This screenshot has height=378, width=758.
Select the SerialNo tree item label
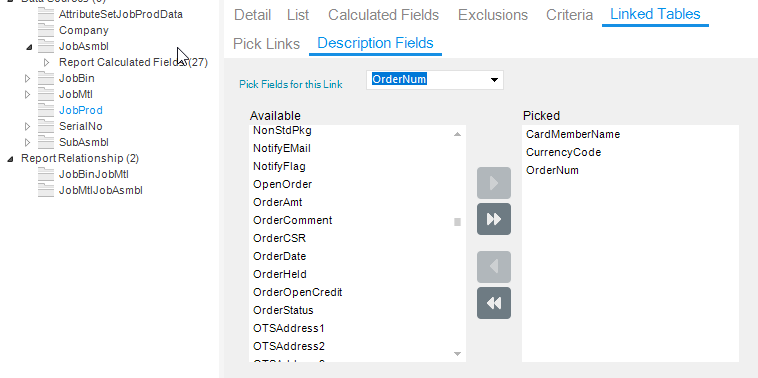click(81, 126)
